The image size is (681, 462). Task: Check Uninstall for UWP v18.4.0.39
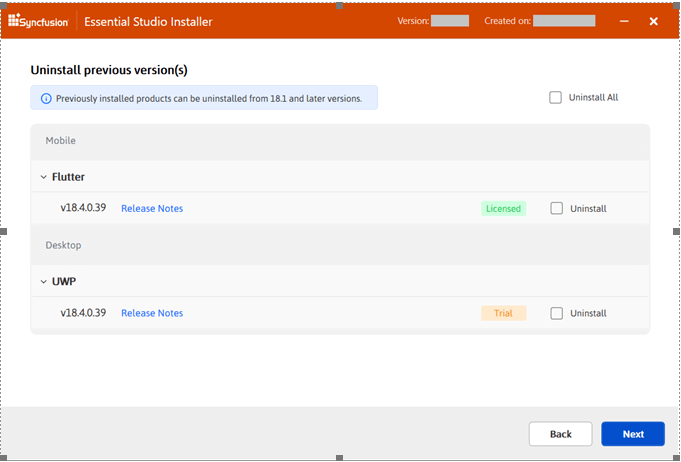(557, 313)
